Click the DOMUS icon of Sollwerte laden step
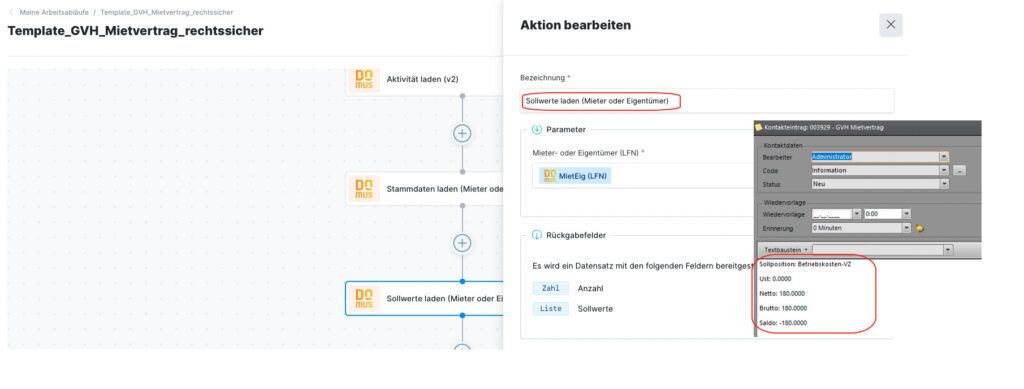 [364, 299]
